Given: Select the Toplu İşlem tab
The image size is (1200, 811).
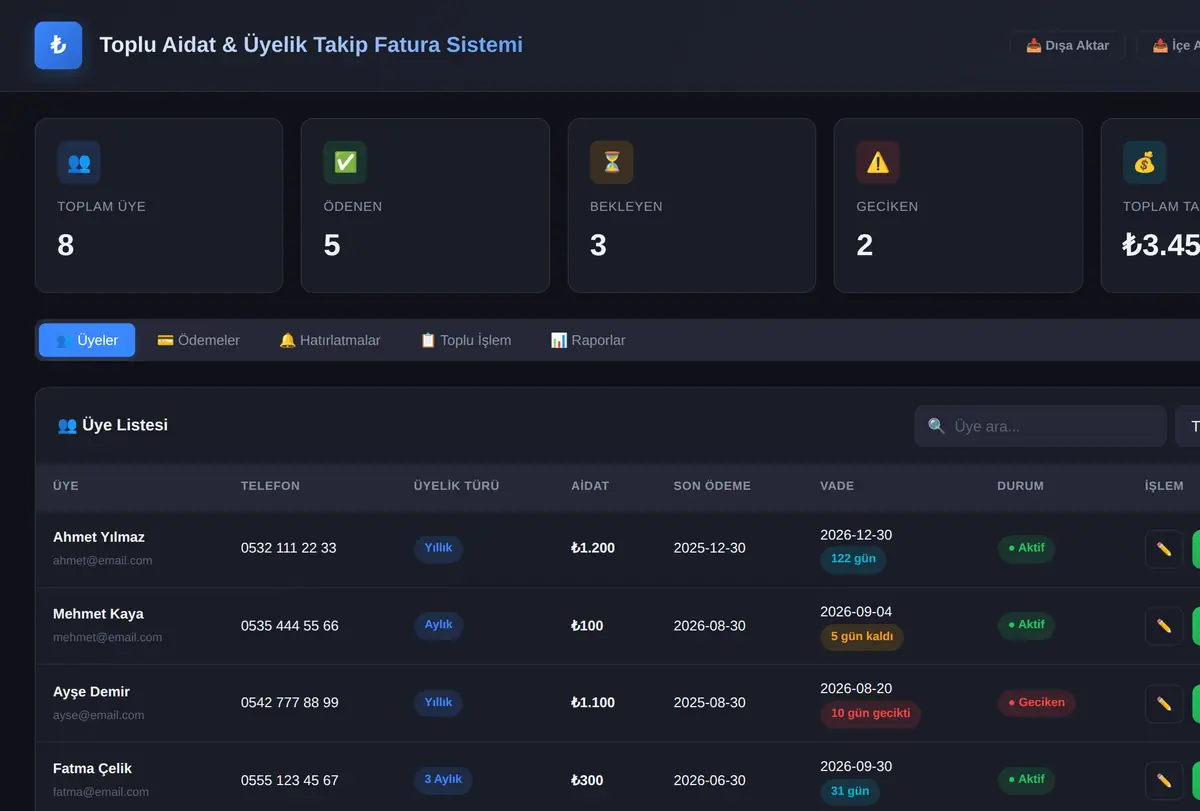Looking at the screenshot, I should click(x=465, y=340).
